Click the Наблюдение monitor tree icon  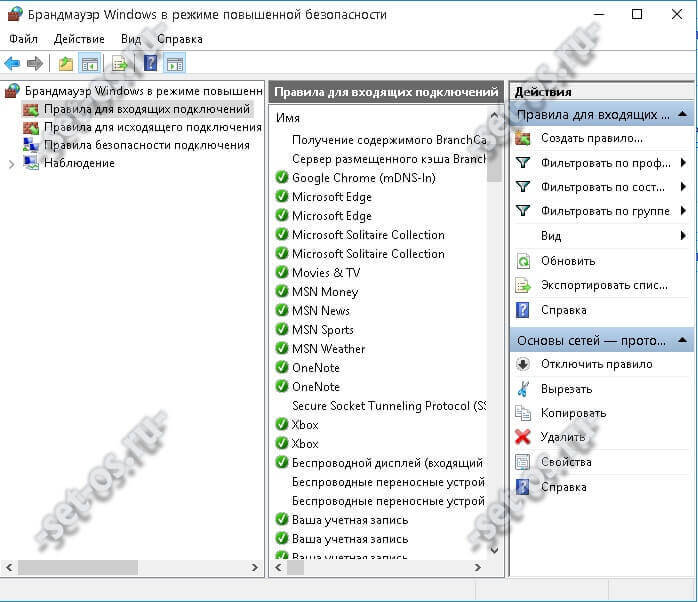[31, 163]
